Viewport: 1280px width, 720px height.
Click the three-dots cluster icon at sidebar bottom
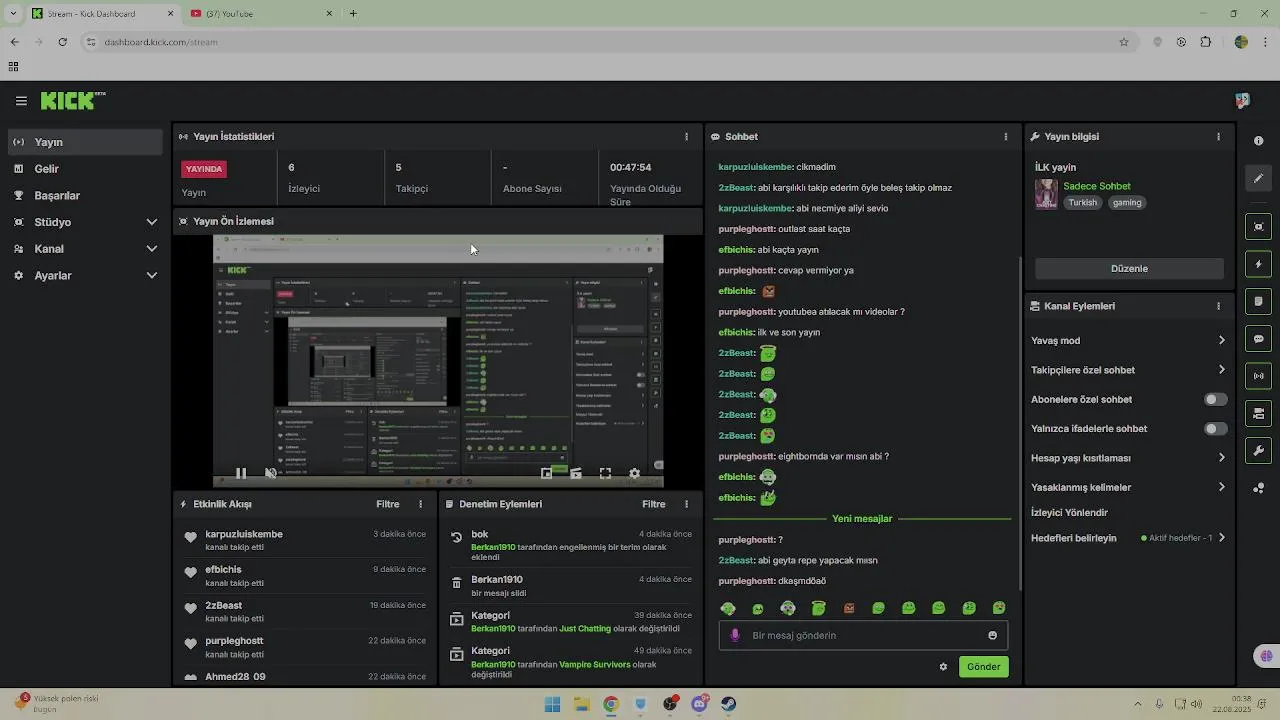pos(1258,488)
